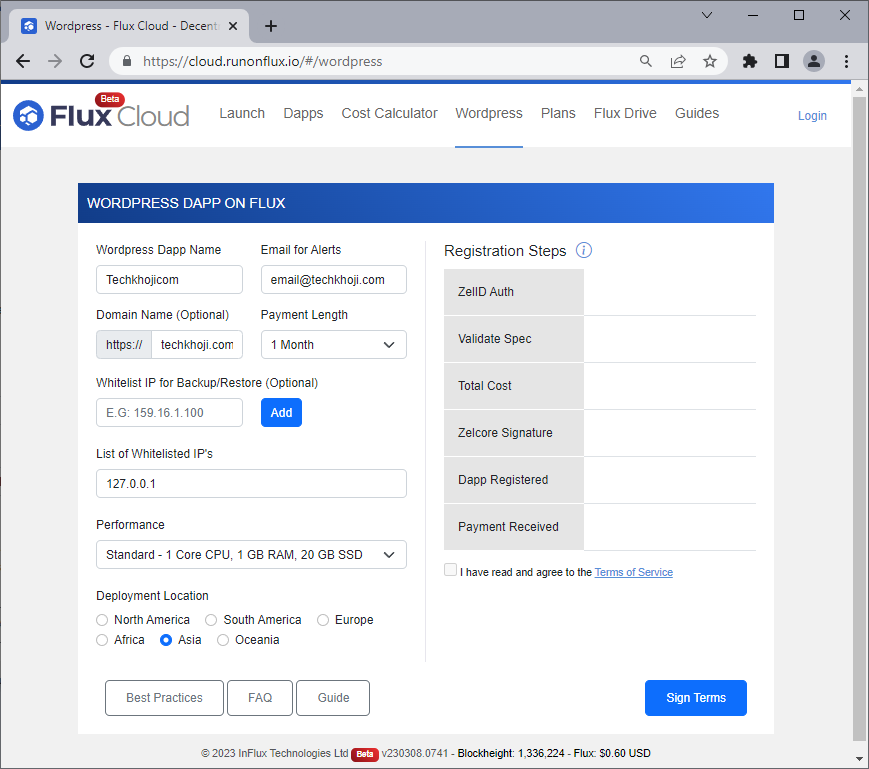Click the Flux Cloud tab favicon
The height and width of the screenshot is (769, 869).
(x=29, y=26)
